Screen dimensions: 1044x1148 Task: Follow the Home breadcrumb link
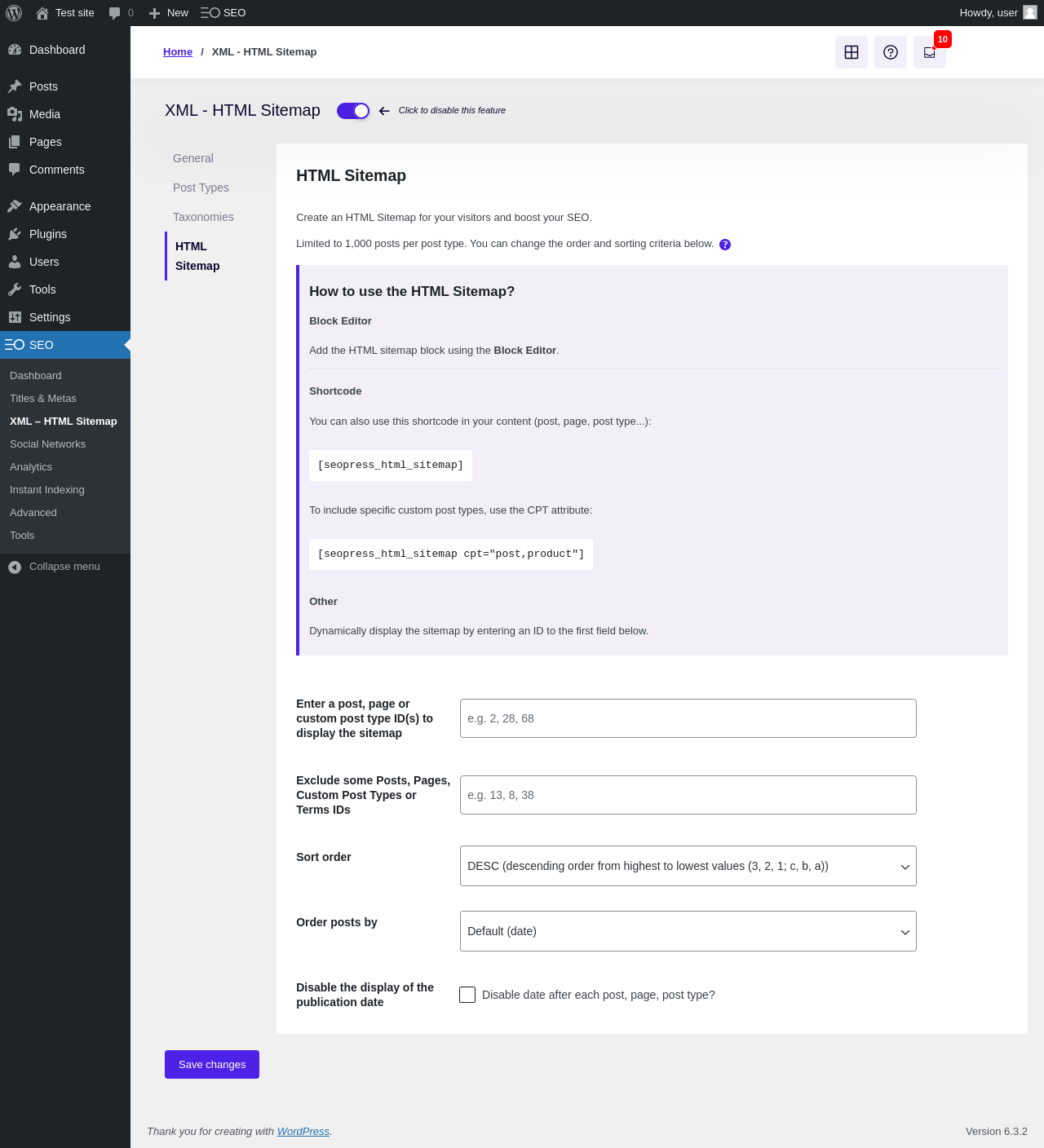(178, 52)
